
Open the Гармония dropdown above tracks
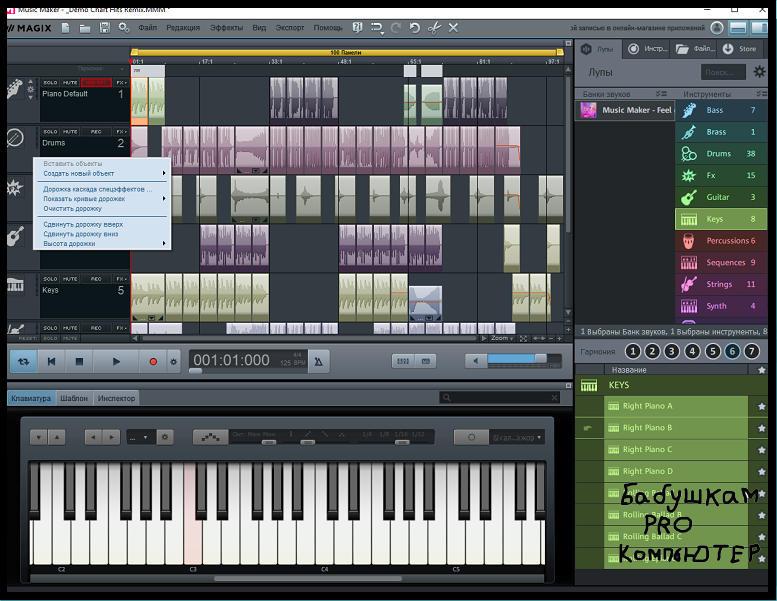101,68
